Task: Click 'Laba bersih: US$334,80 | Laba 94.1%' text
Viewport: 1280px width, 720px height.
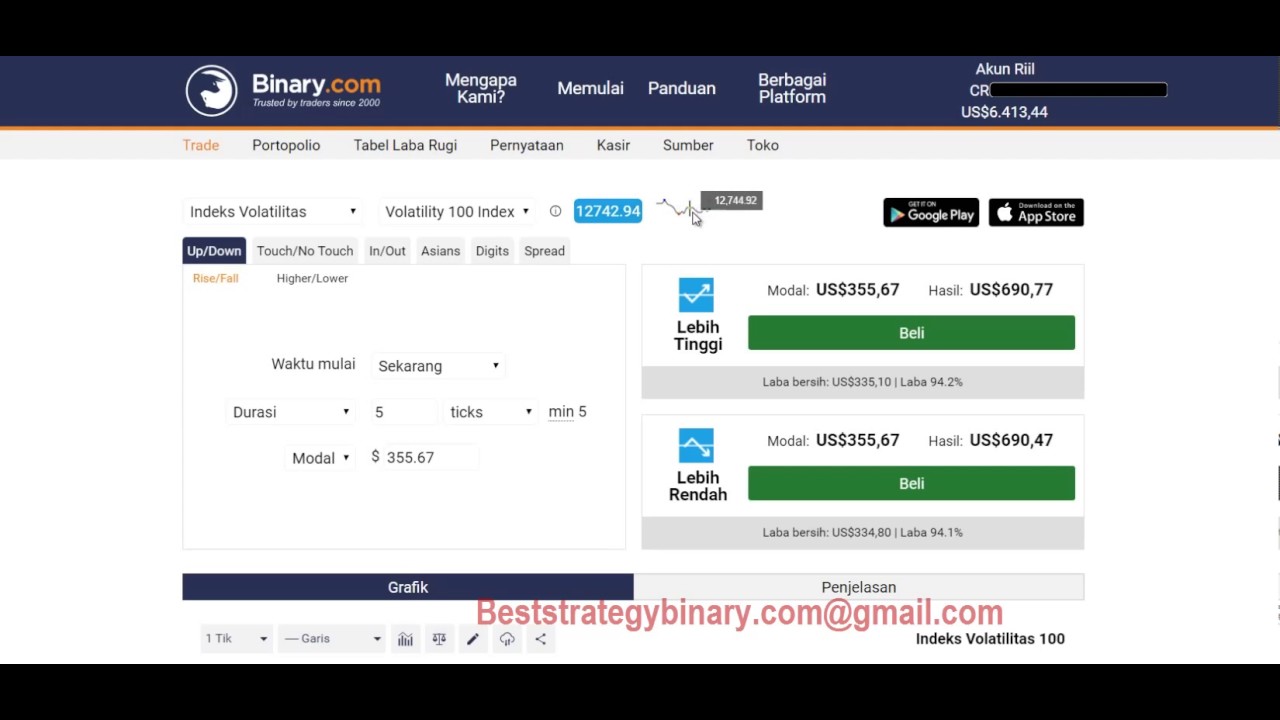Action: click(862, 532)
